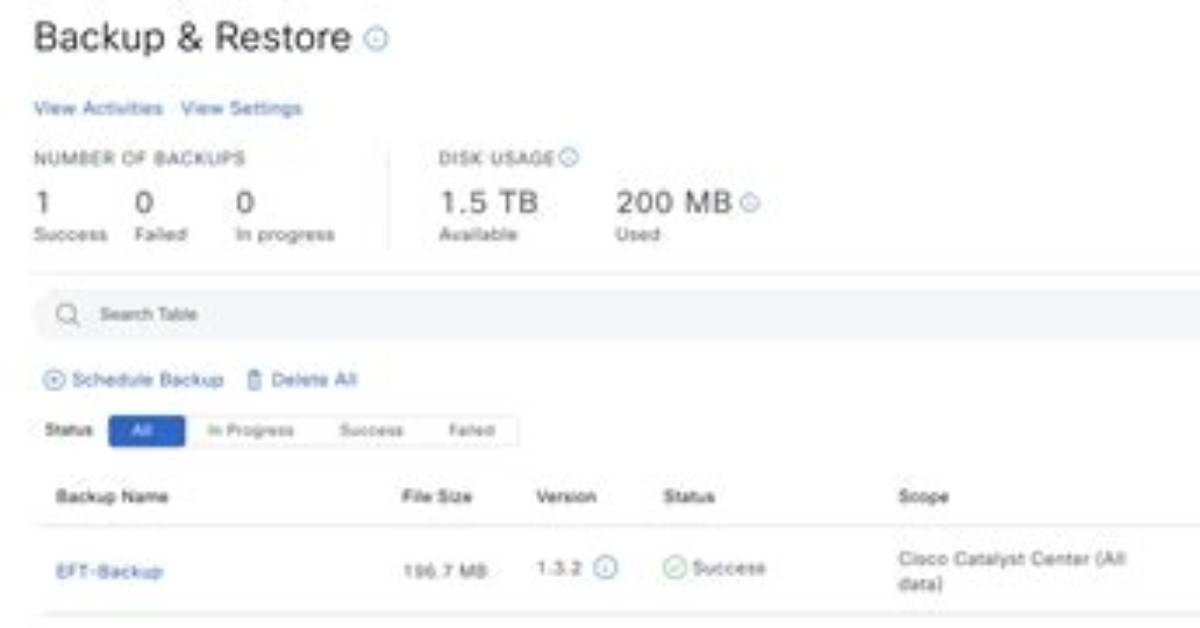Click the 1.5 TB Available value

coord(489,203)
